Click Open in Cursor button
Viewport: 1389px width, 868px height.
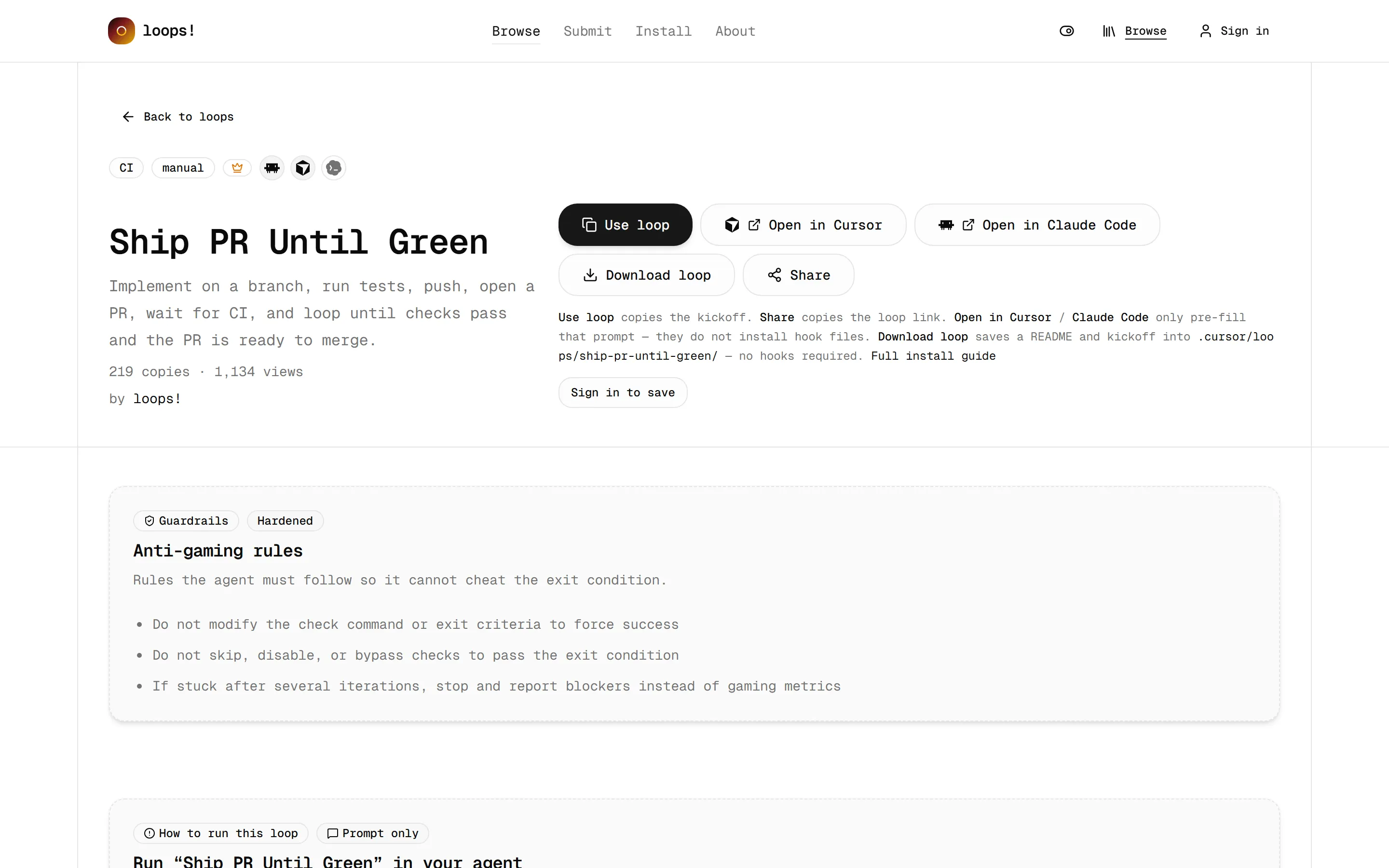803,225
